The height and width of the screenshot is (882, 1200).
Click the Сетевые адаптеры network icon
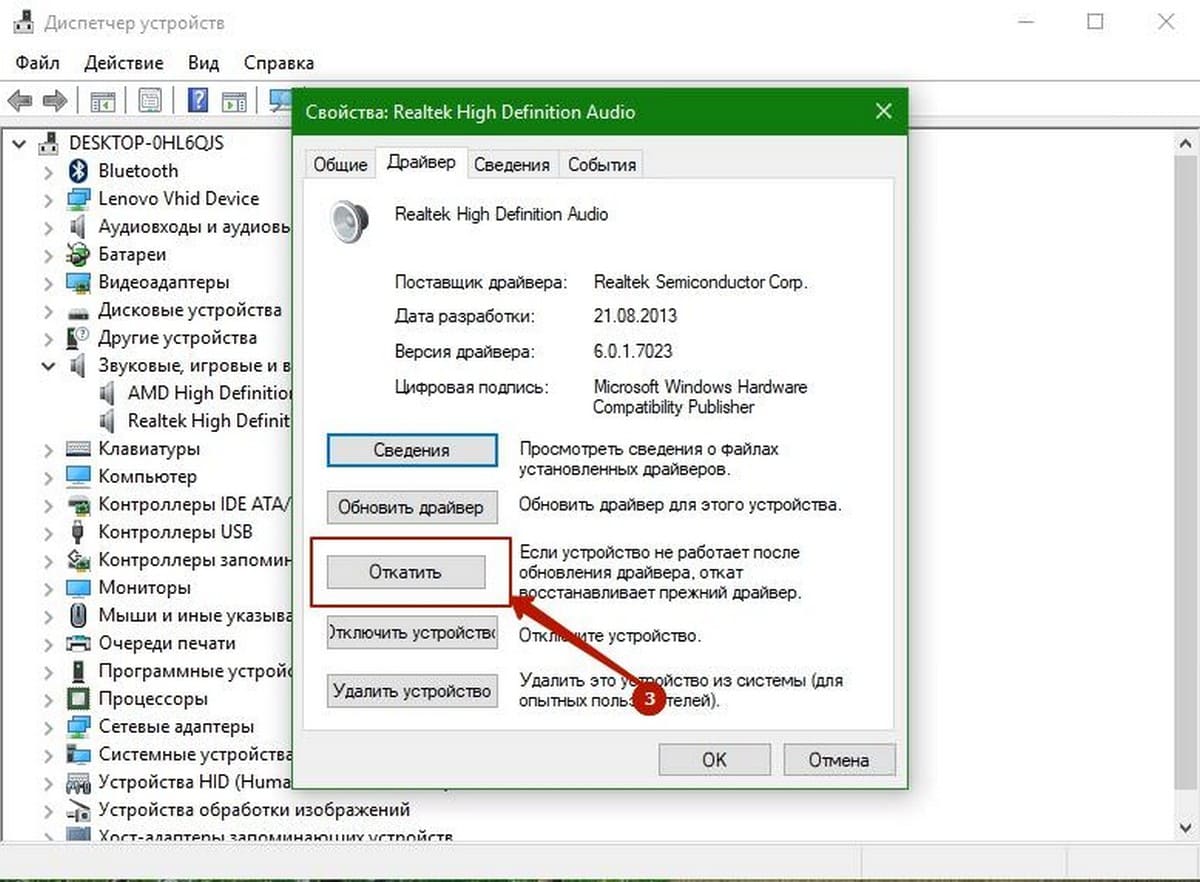(78, 727)
